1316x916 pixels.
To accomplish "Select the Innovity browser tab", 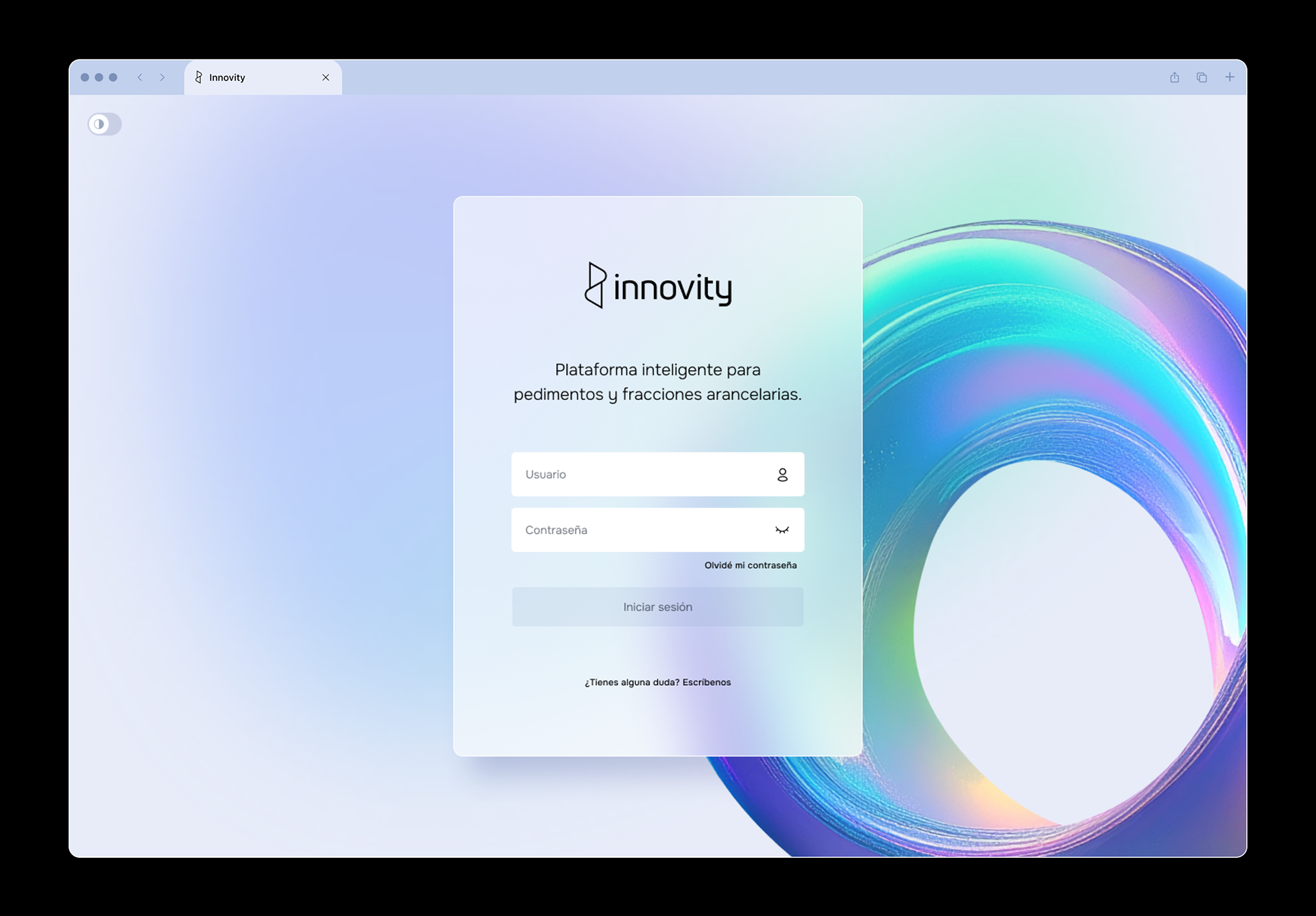I will (263, 77).
